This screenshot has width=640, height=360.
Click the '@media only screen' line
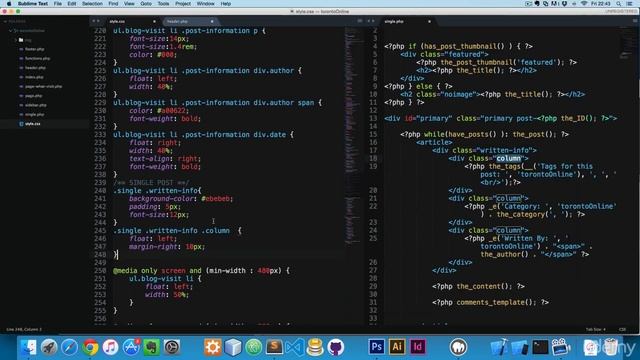click(202, 271)
